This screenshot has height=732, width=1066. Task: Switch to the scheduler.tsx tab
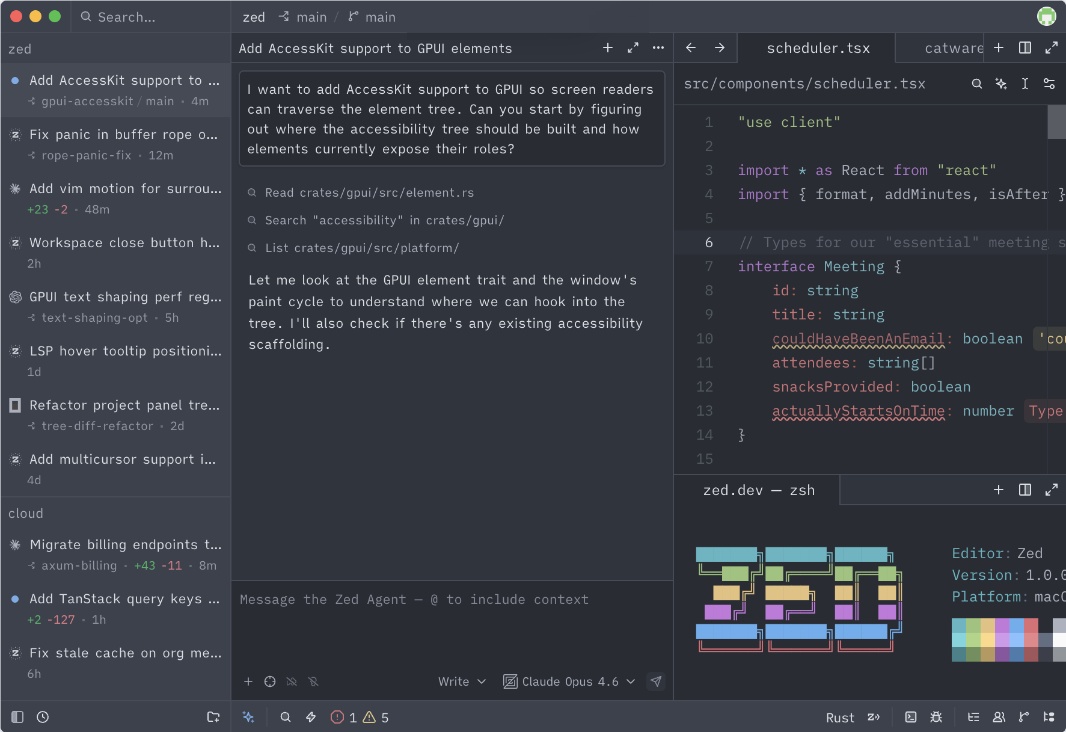tap(817, 48)
